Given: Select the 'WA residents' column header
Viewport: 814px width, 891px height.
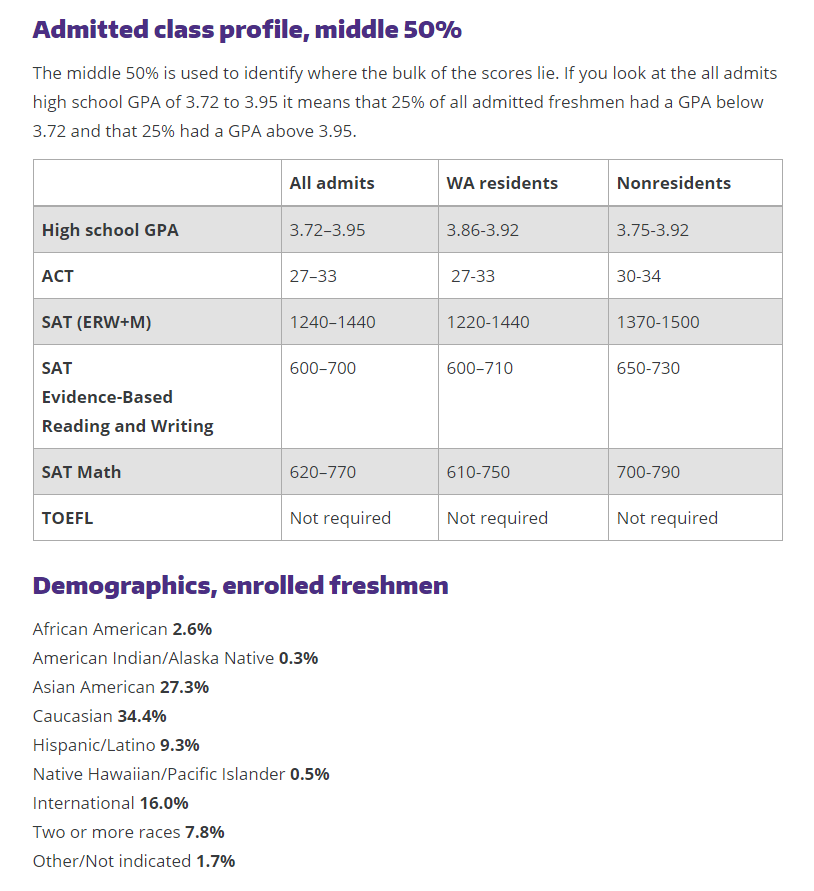Looking at the screenshot, I should tap(502, 183).
